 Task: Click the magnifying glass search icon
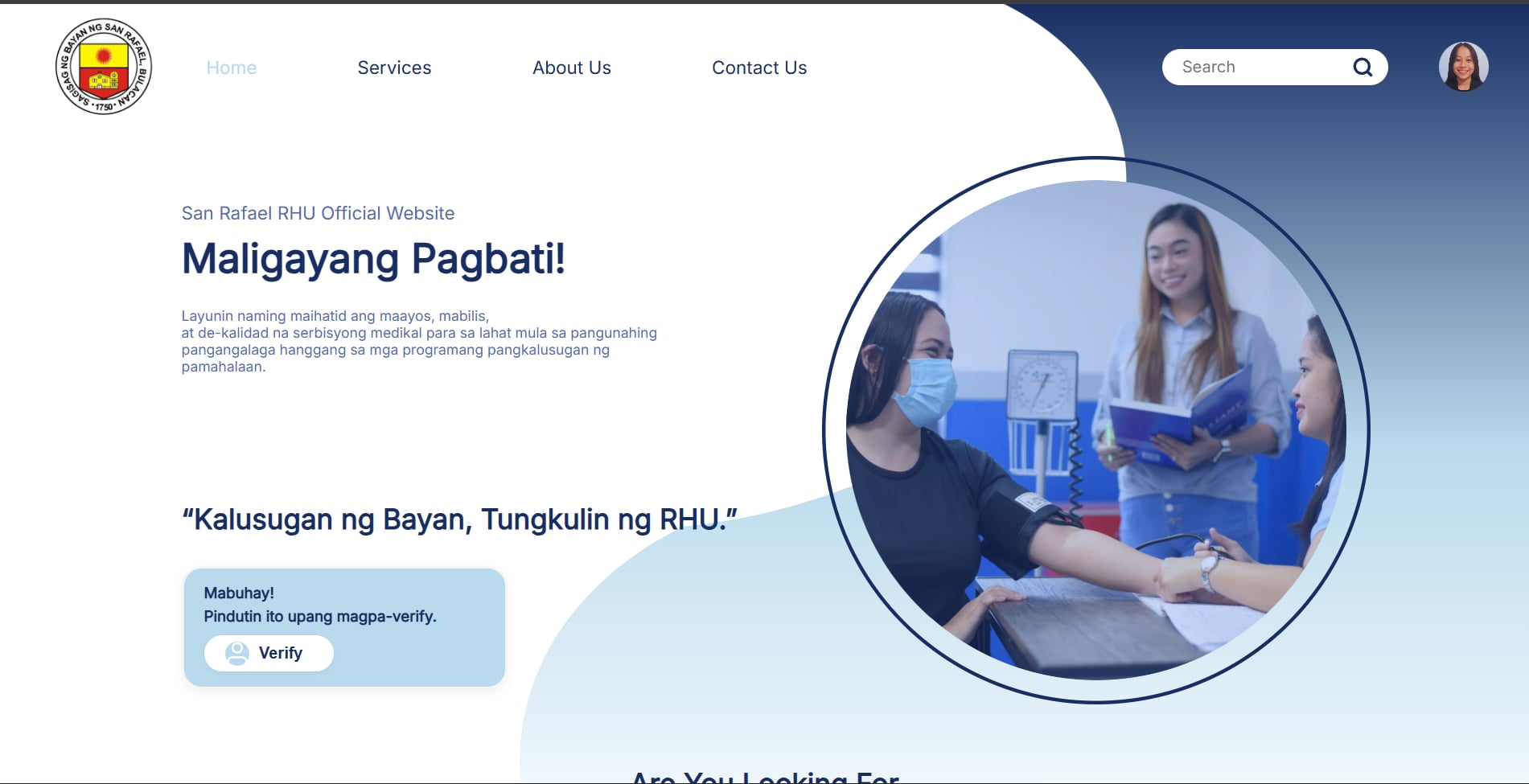[1363, 68]
